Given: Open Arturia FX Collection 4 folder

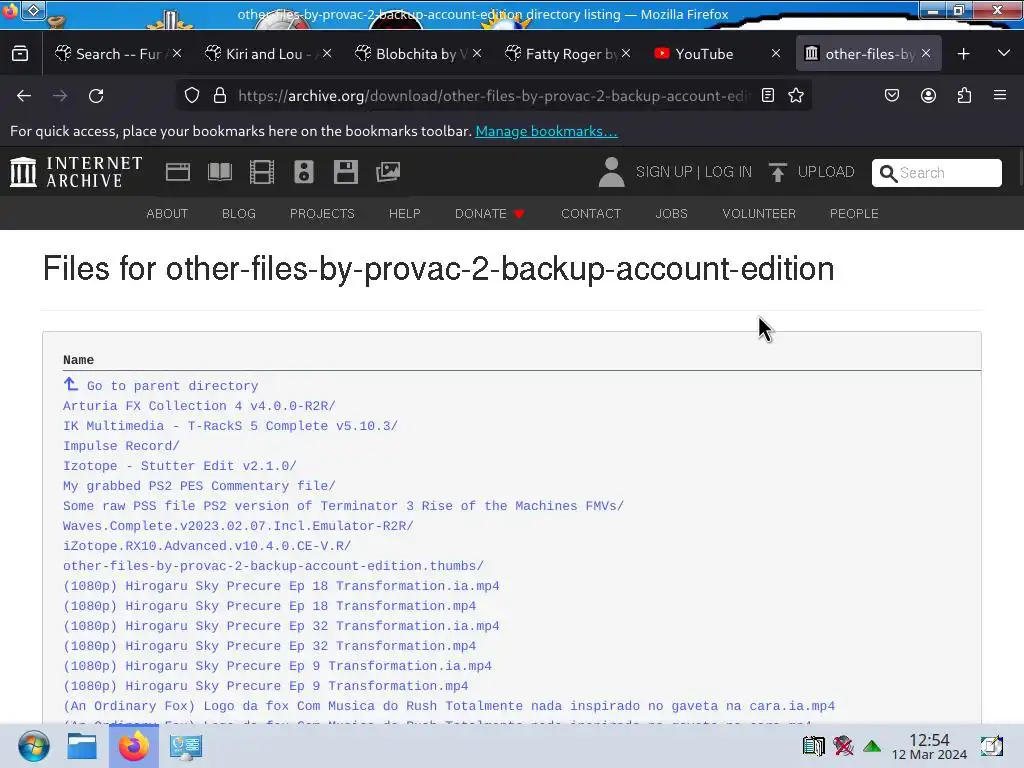Looking at the screenshot, I should pos(199,406).
